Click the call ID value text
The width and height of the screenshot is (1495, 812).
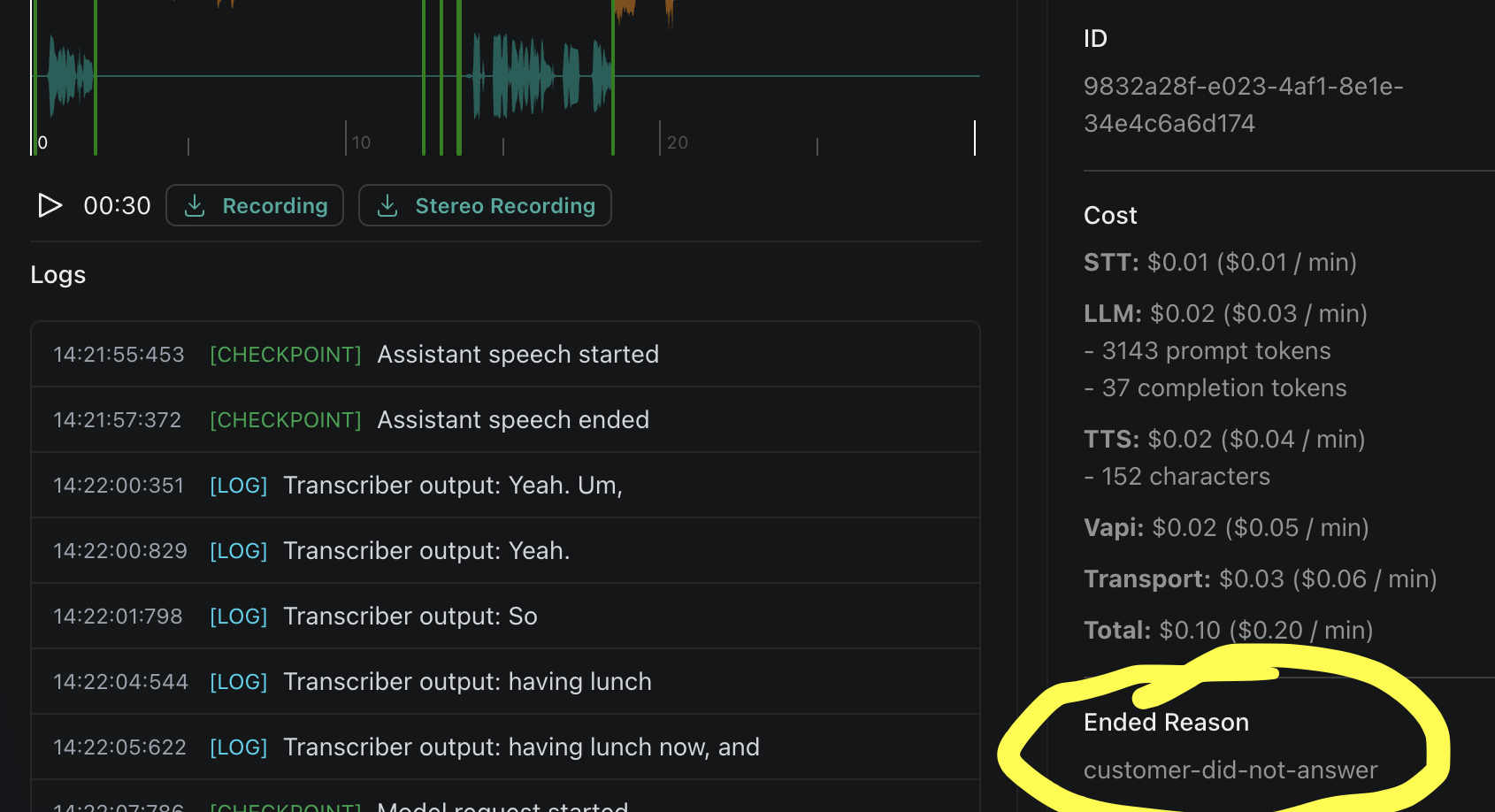(x=1243, y=104)
